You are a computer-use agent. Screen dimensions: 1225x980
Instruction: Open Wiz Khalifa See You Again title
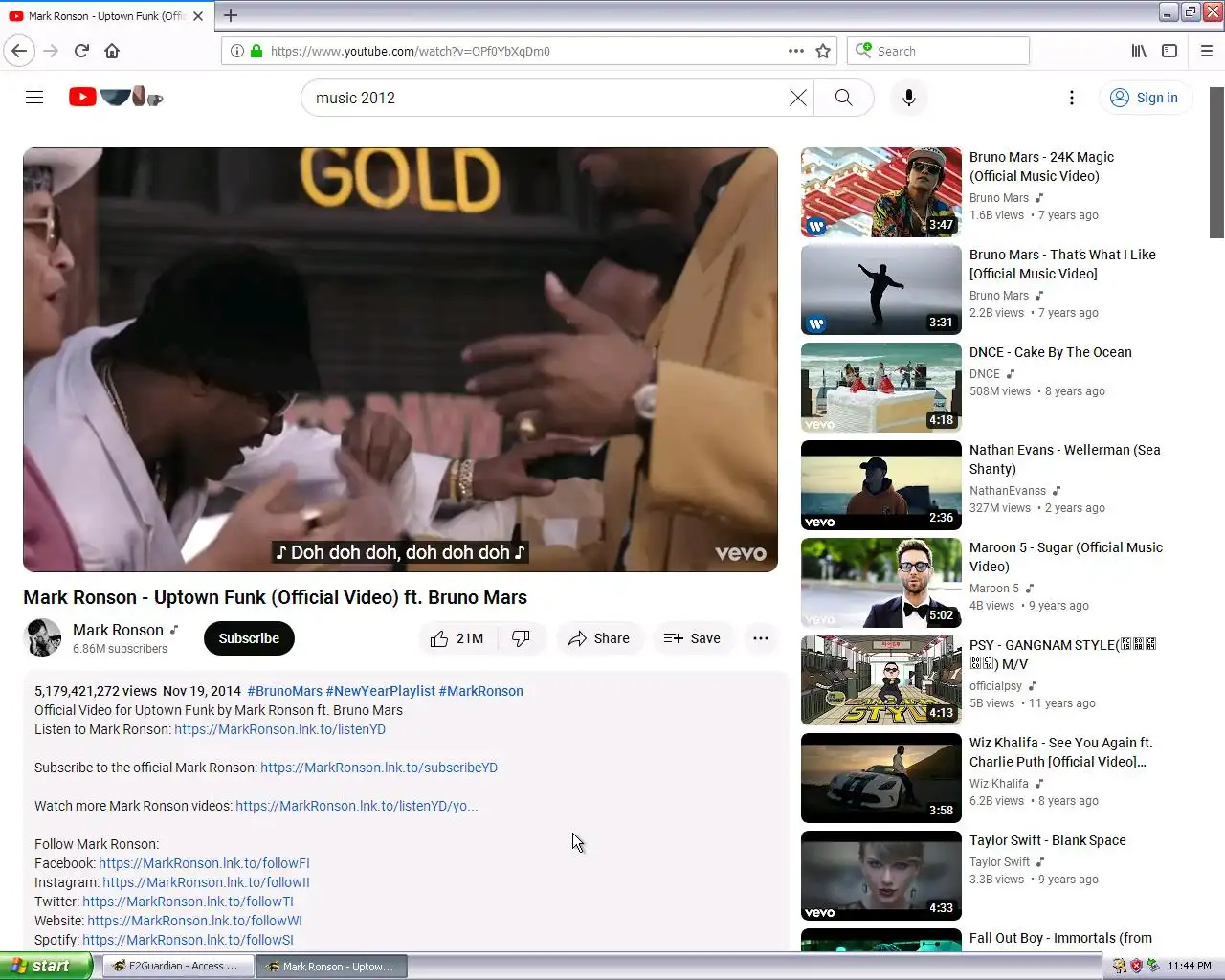(x=1061, y=752)
